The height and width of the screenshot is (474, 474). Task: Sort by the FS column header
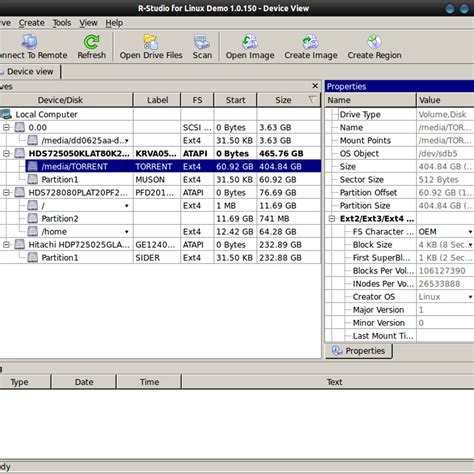click(x=197, y=100)
